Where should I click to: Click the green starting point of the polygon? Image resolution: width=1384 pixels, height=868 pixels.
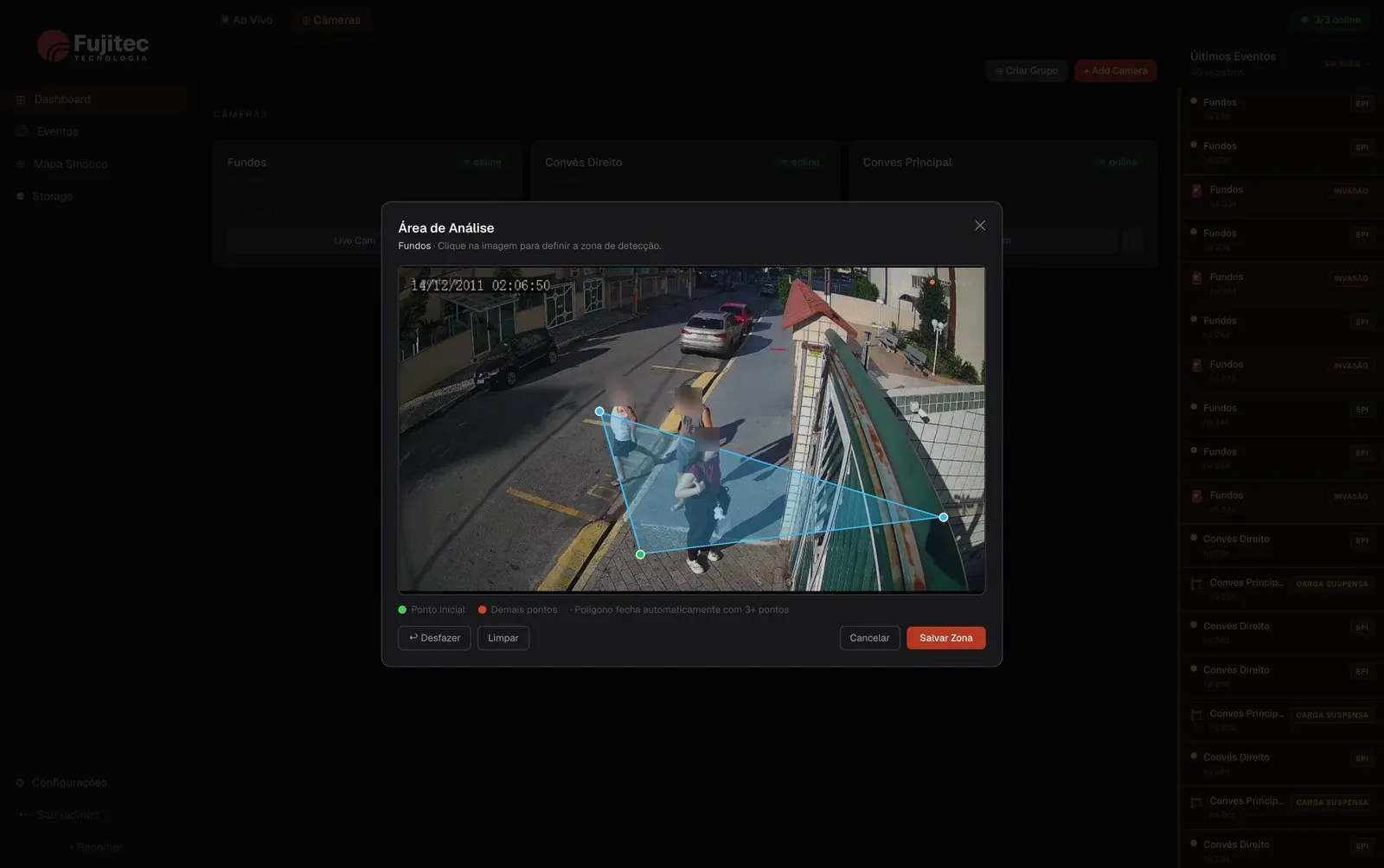[640, 554]
